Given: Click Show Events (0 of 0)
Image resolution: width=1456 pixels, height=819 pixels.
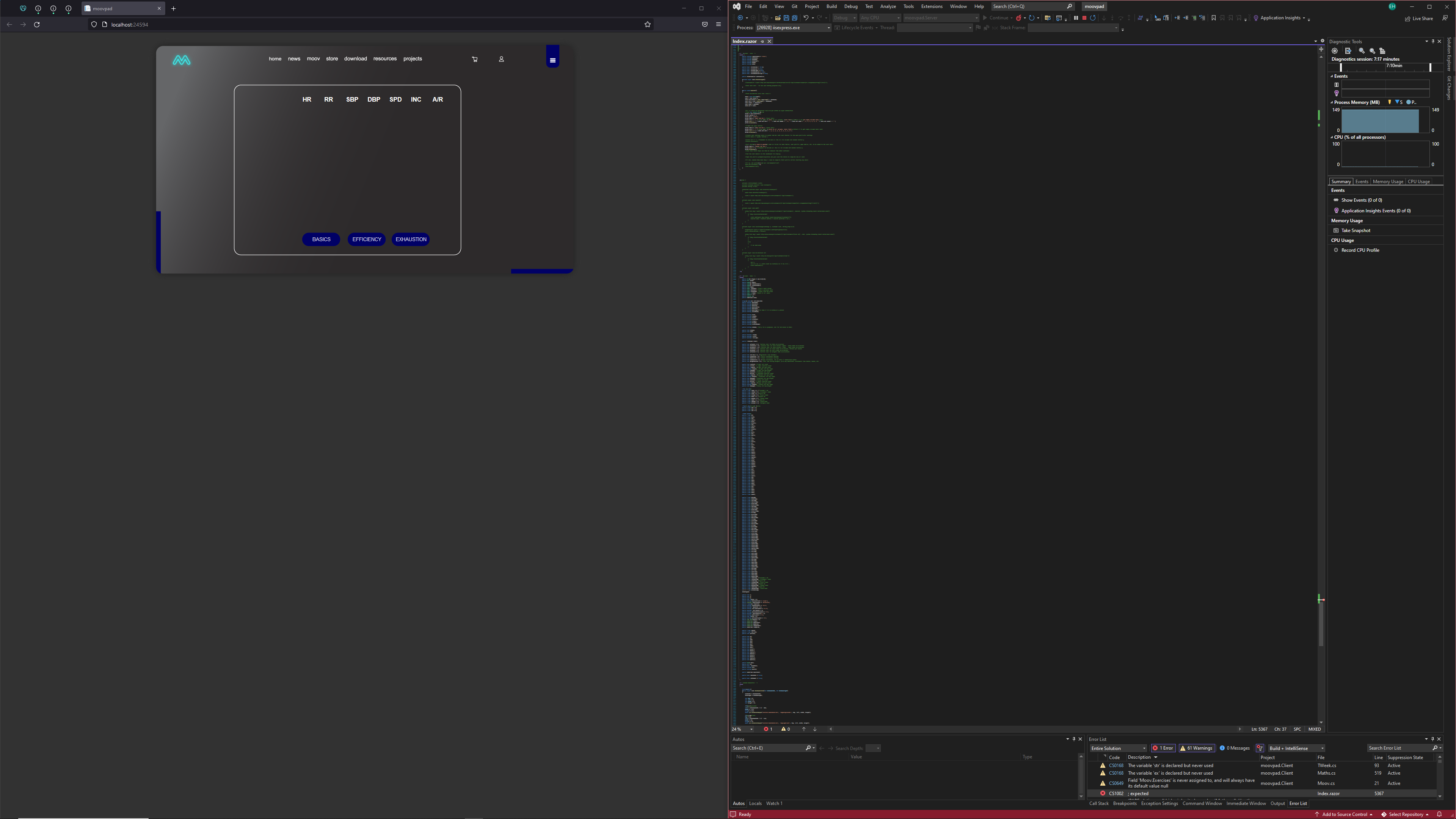Looking at the screenshot, I should click(1358, 200).
